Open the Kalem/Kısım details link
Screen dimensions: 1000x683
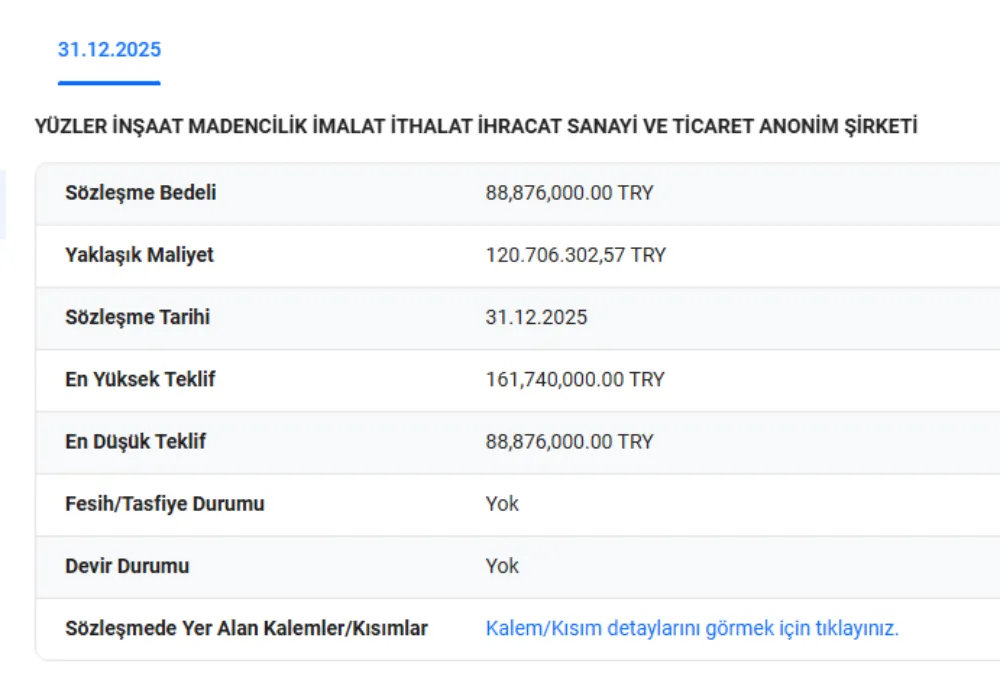692,628
